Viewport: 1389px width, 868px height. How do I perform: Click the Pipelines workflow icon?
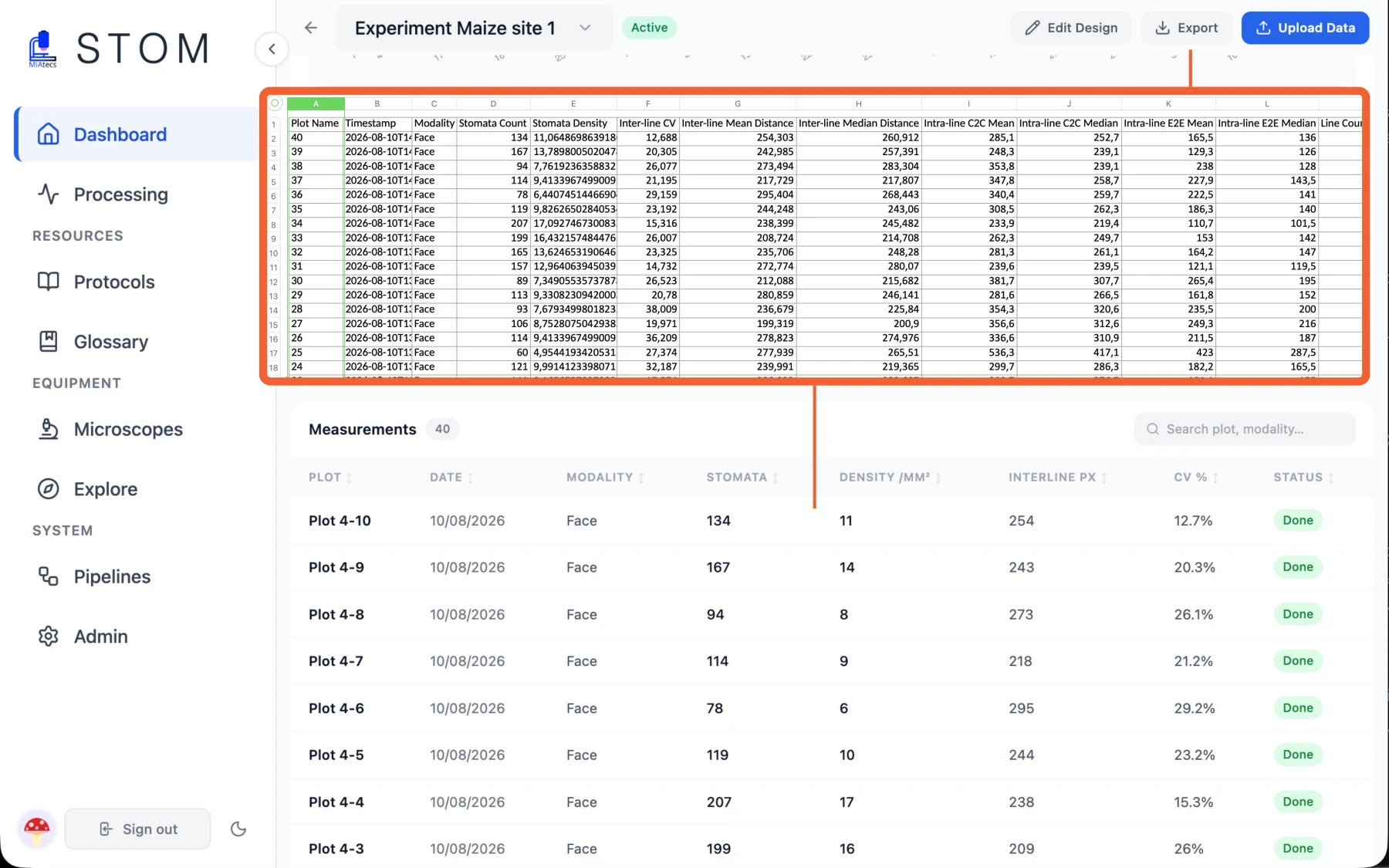pos(48,576)
